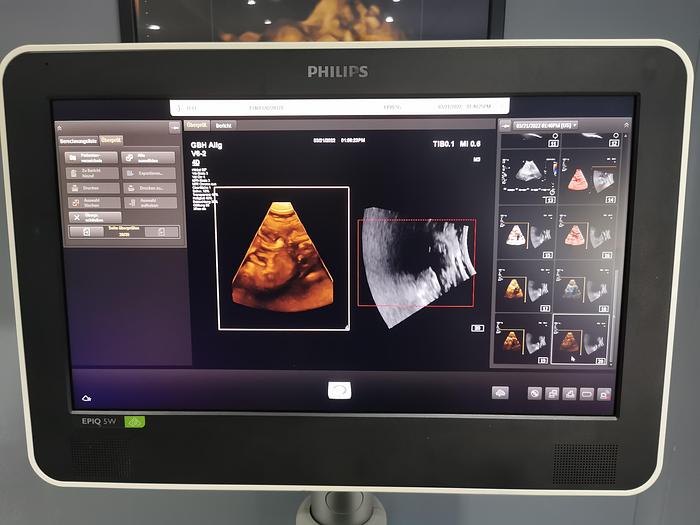Click the overlapping squares icon in the bottom bar
Image resolution: width=700 pixels, height=525 pixels.
click(x=552, y=393)
